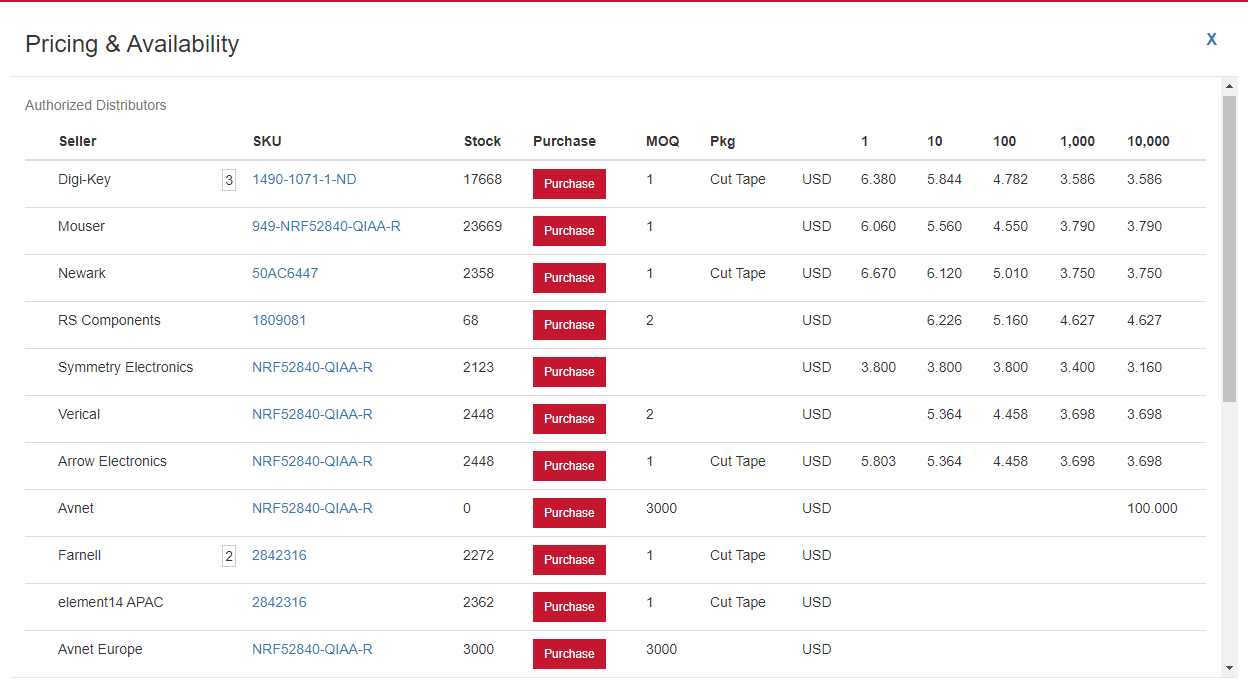1248x697 pixels.
Task: Click the SKU column header
Action: pos(267,141)
